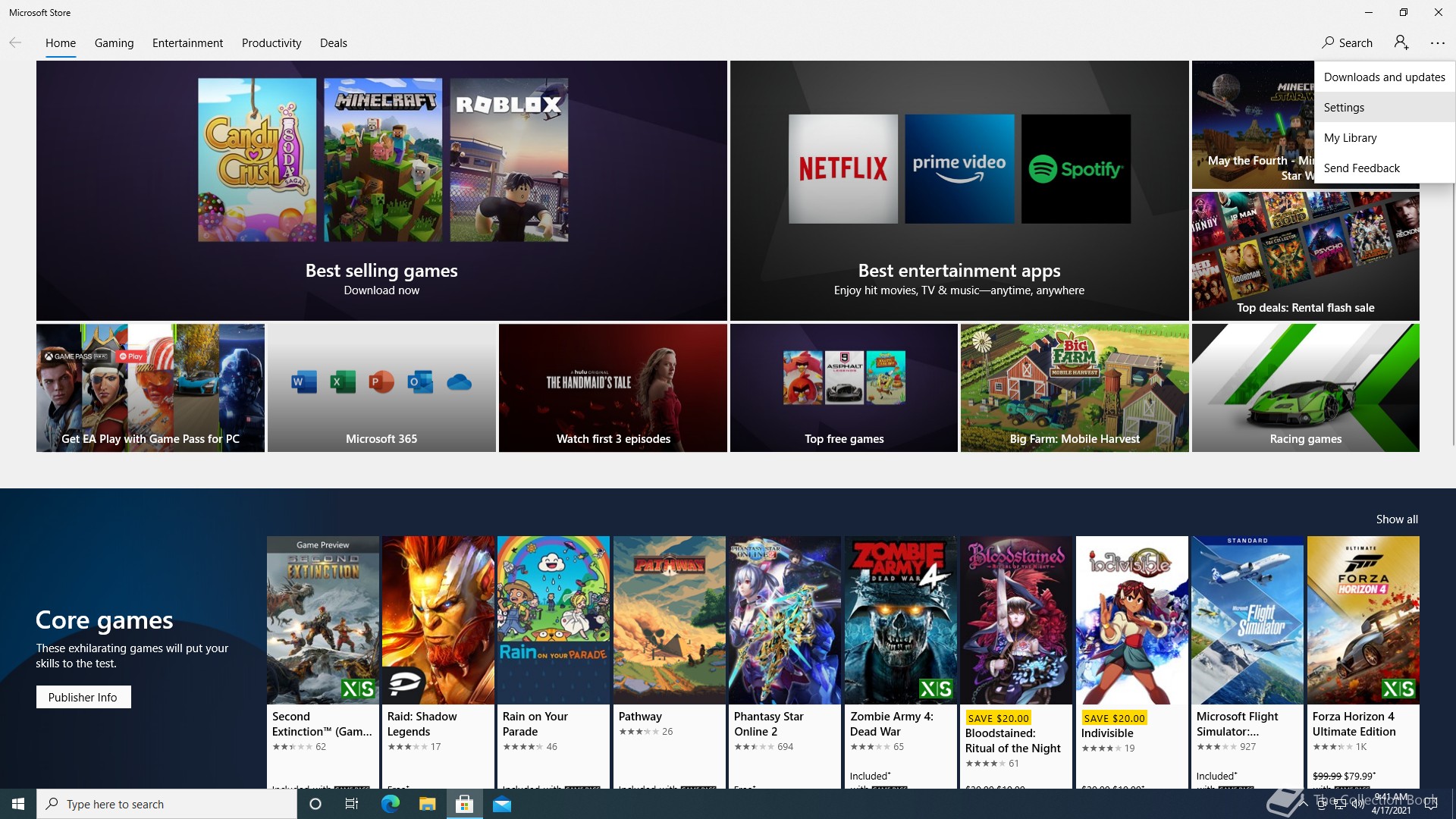This screenshot has height=819, width=1456.
Task: Choose Settings from the dropdown menu
Action: (1385, 108)
